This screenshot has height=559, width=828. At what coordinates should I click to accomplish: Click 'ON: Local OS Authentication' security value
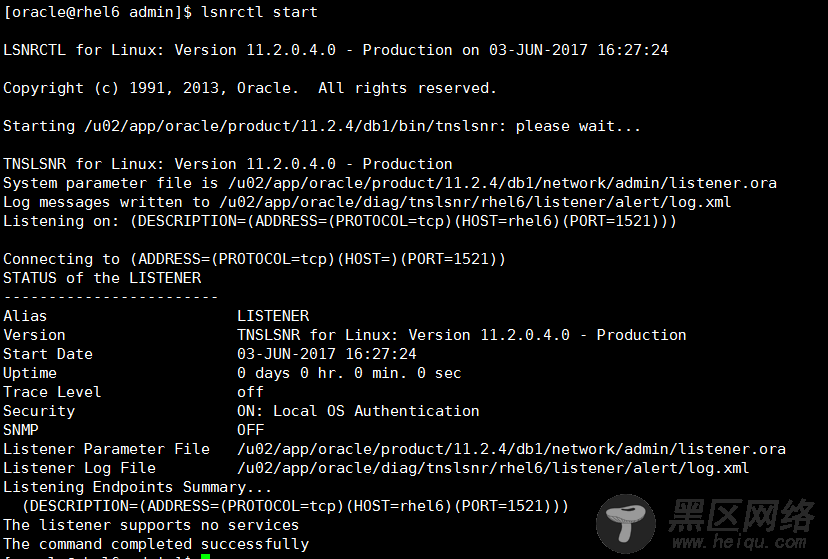358,411
